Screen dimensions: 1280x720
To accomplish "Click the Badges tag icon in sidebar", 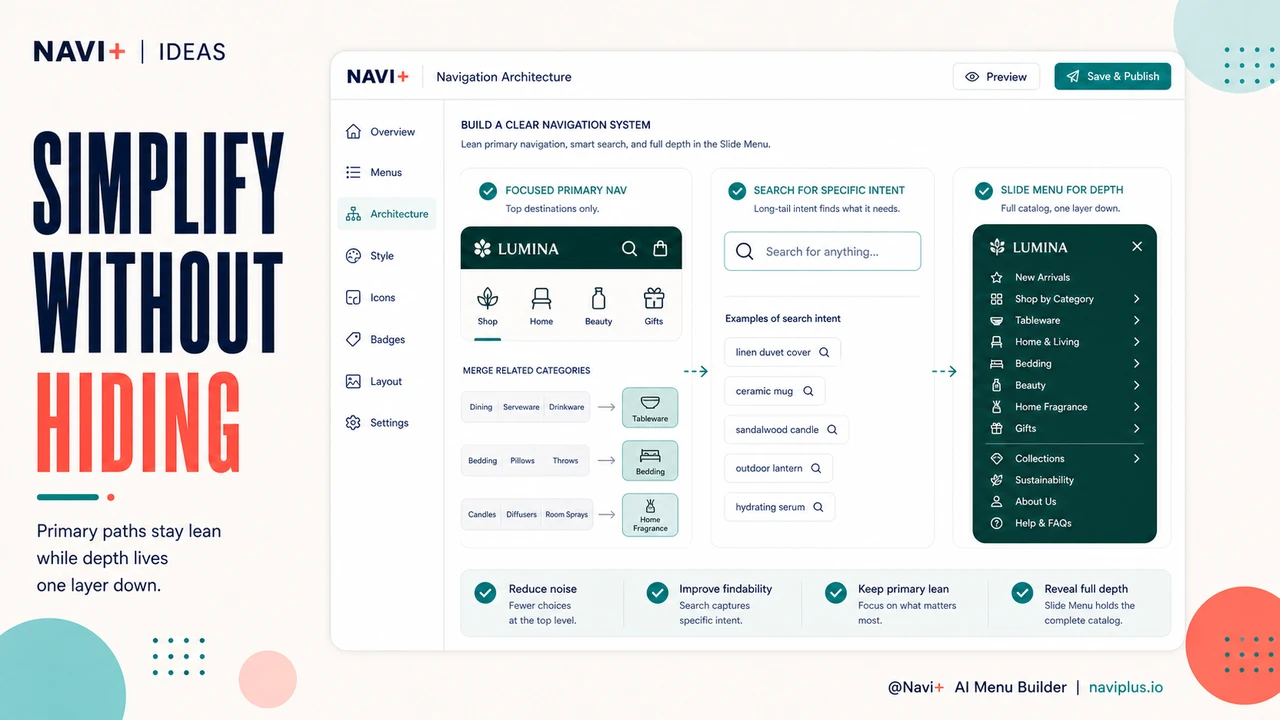I will (353, 340).
